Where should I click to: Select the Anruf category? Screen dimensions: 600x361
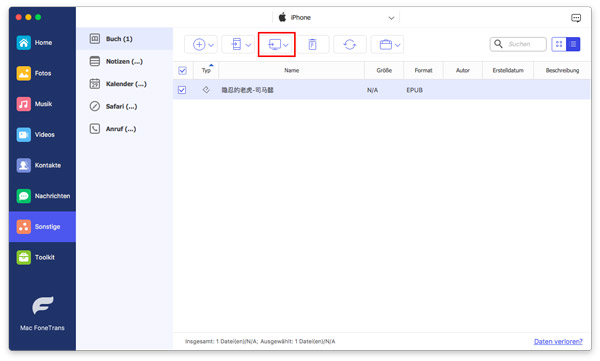pyautogui.click(x=125, y=129)
